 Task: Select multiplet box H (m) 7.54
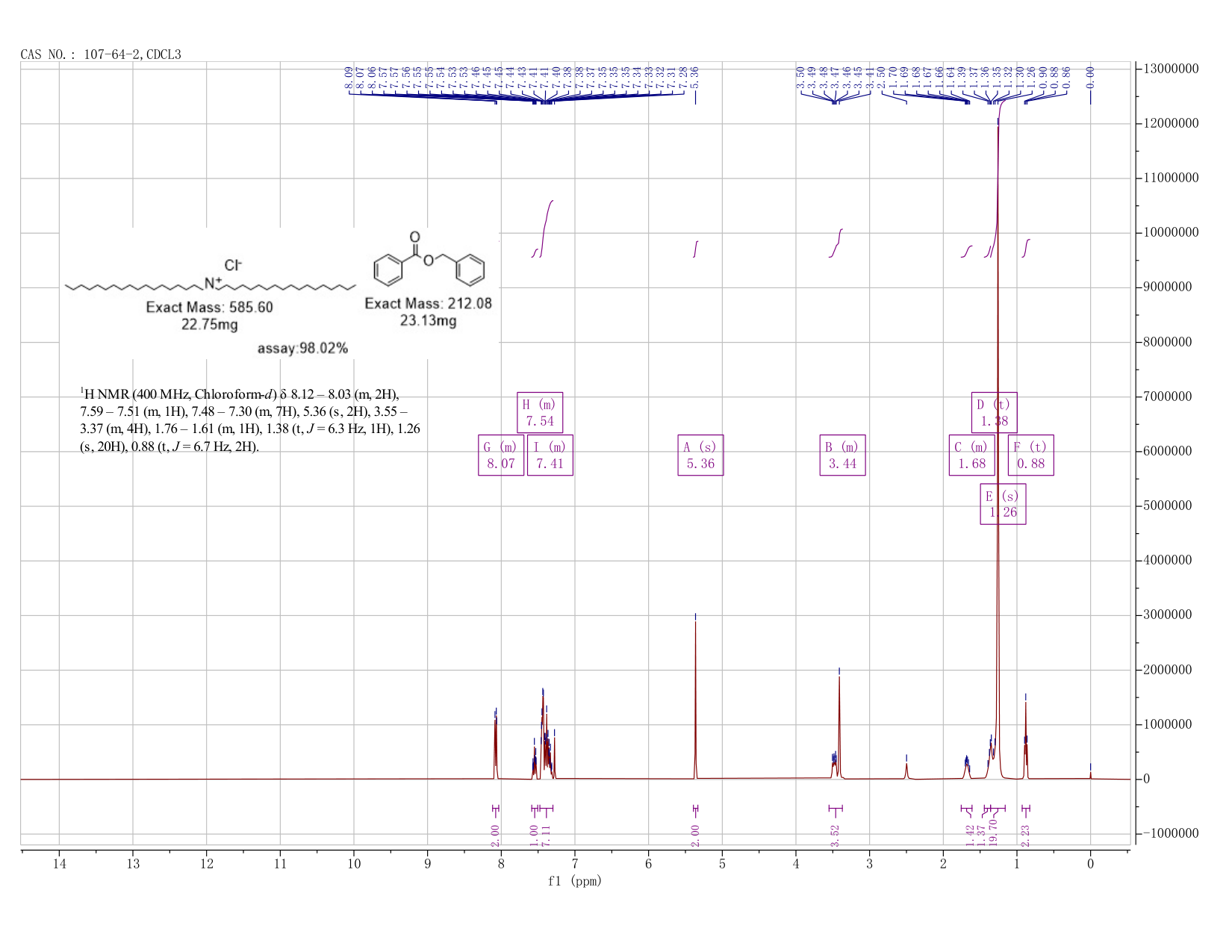(x=540, y=413)
